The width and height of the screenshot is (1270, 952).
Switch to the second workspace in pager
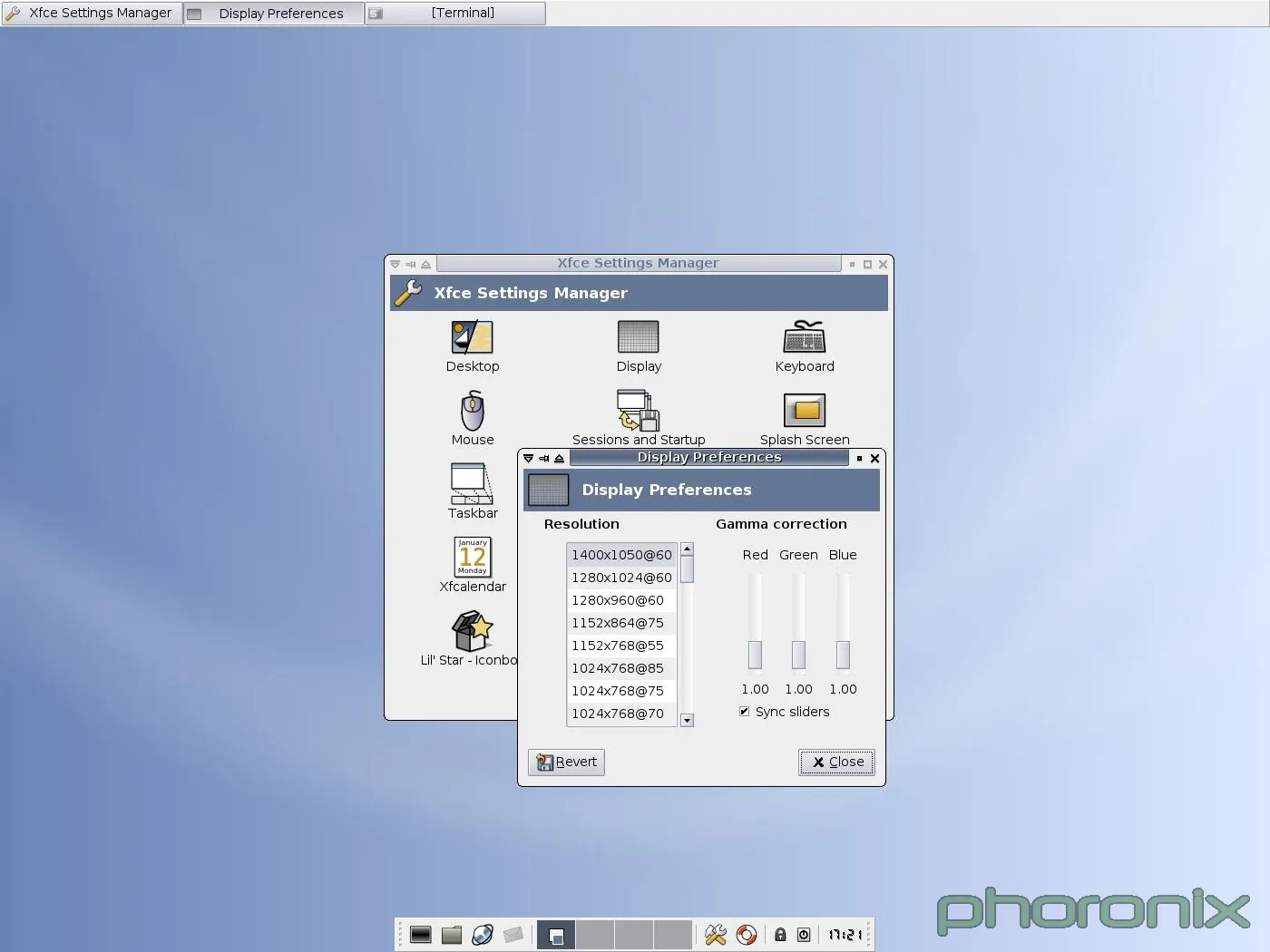coord(595,935)
